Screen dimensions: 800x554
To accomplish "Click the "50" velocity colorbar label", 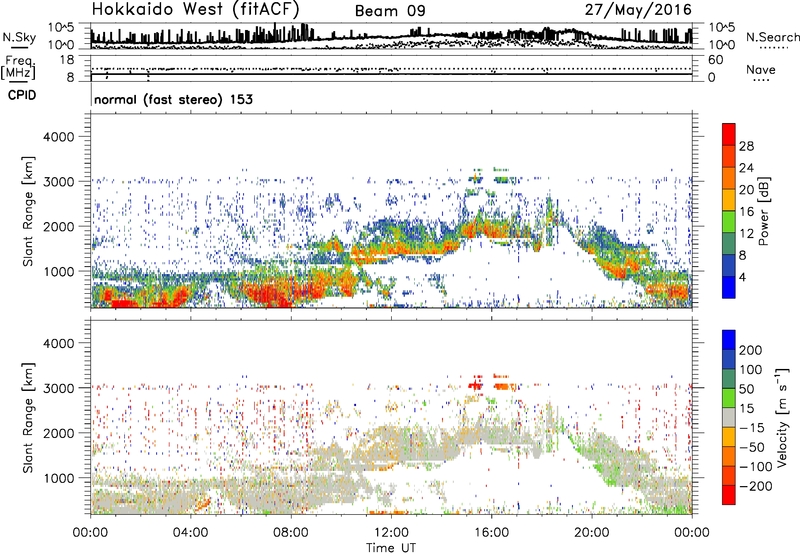I will [746, 389].
